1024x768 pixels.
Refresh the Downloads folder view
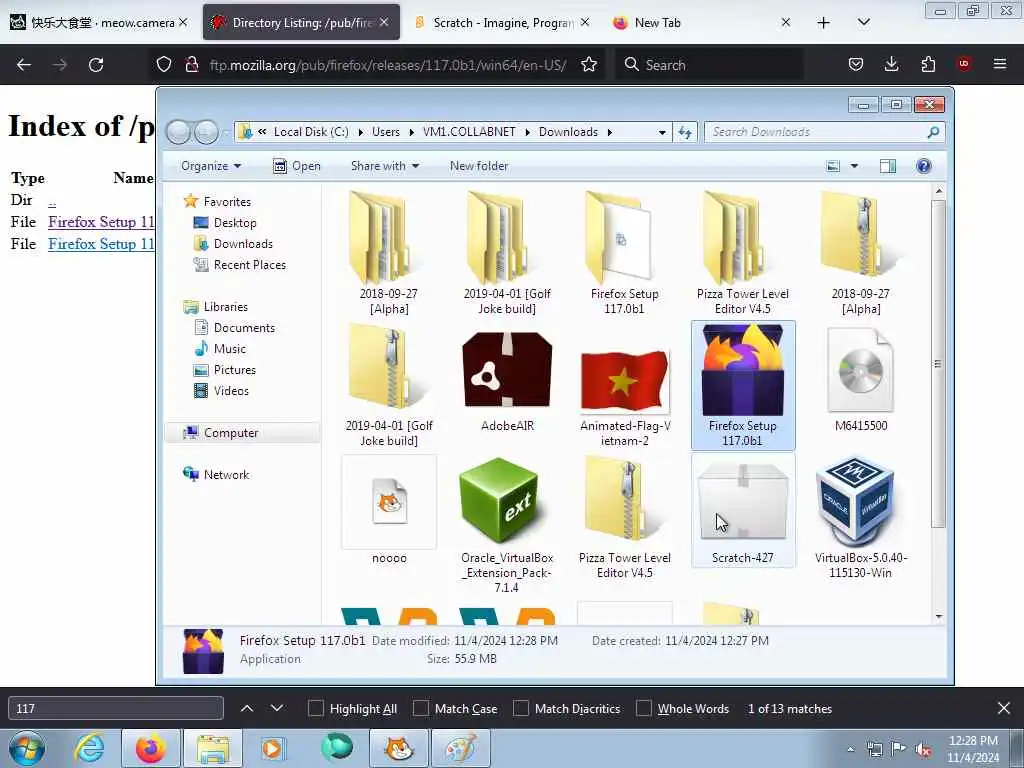[x=685, y=132]
